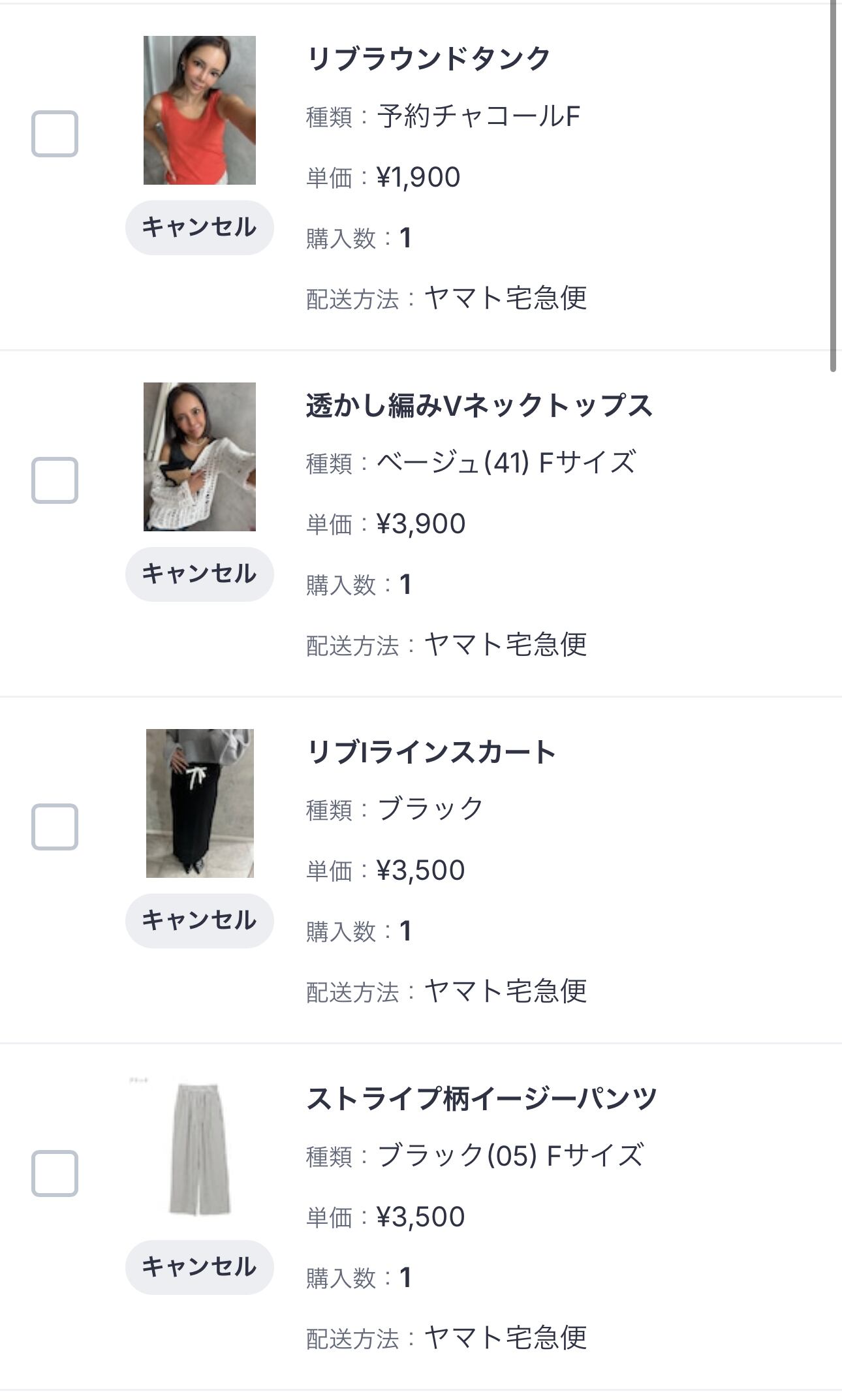View the striped gray pants image
842x1400 pixels.
[x=200, y=1150]
